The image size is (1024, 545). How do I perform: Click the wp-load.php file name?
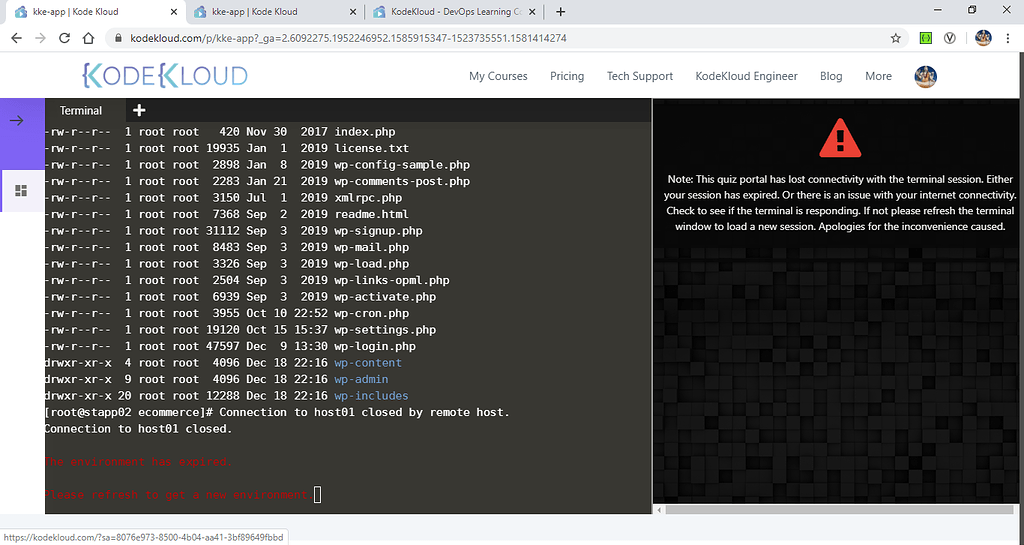[x=372, y=264]
